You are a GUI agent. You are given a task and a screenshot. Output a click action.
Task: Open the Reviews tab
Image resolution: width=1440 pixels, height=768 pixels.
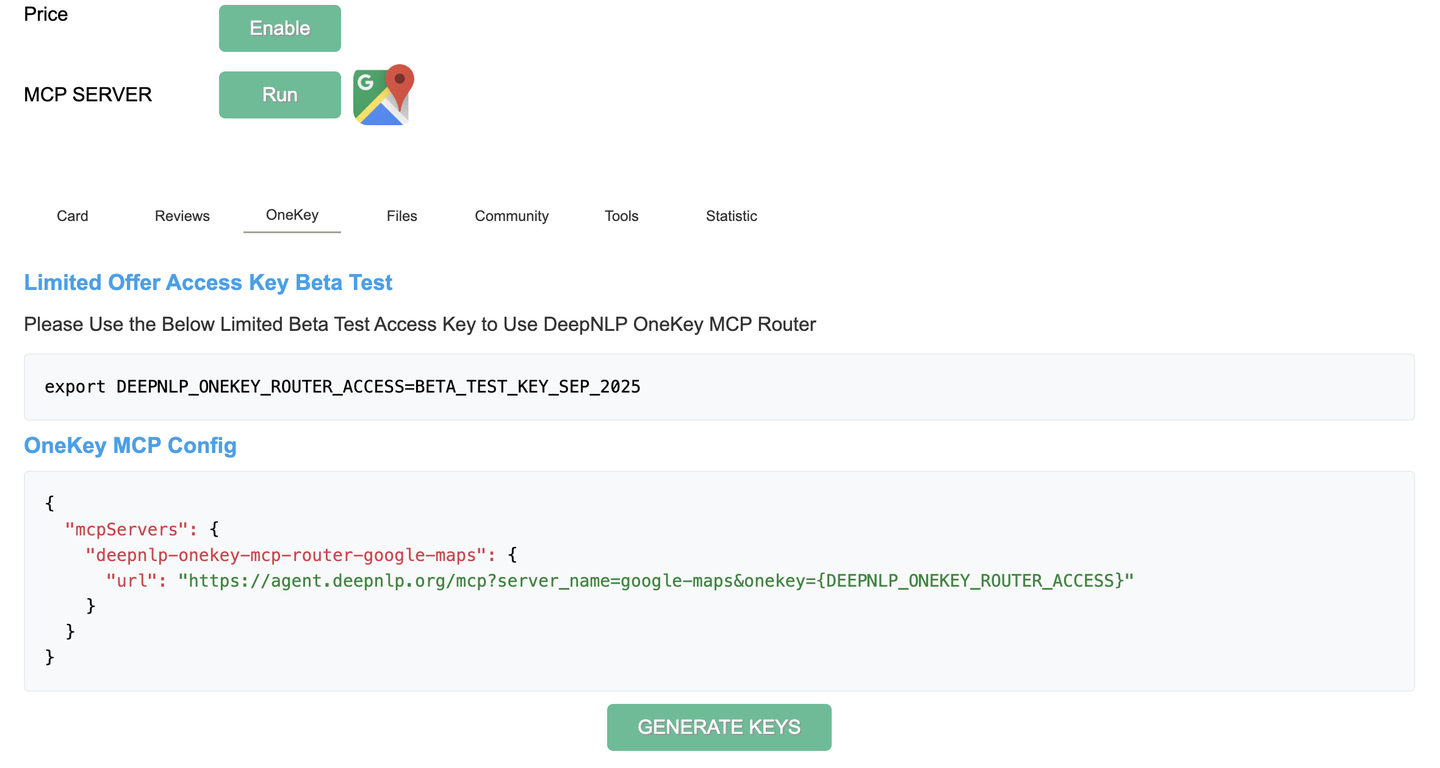click(182, 216)
